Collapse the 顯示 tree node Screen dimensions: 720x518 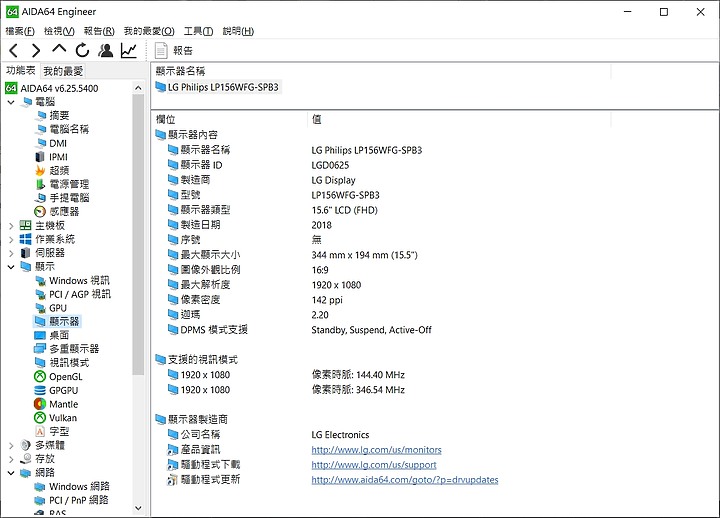pos(11,267)
